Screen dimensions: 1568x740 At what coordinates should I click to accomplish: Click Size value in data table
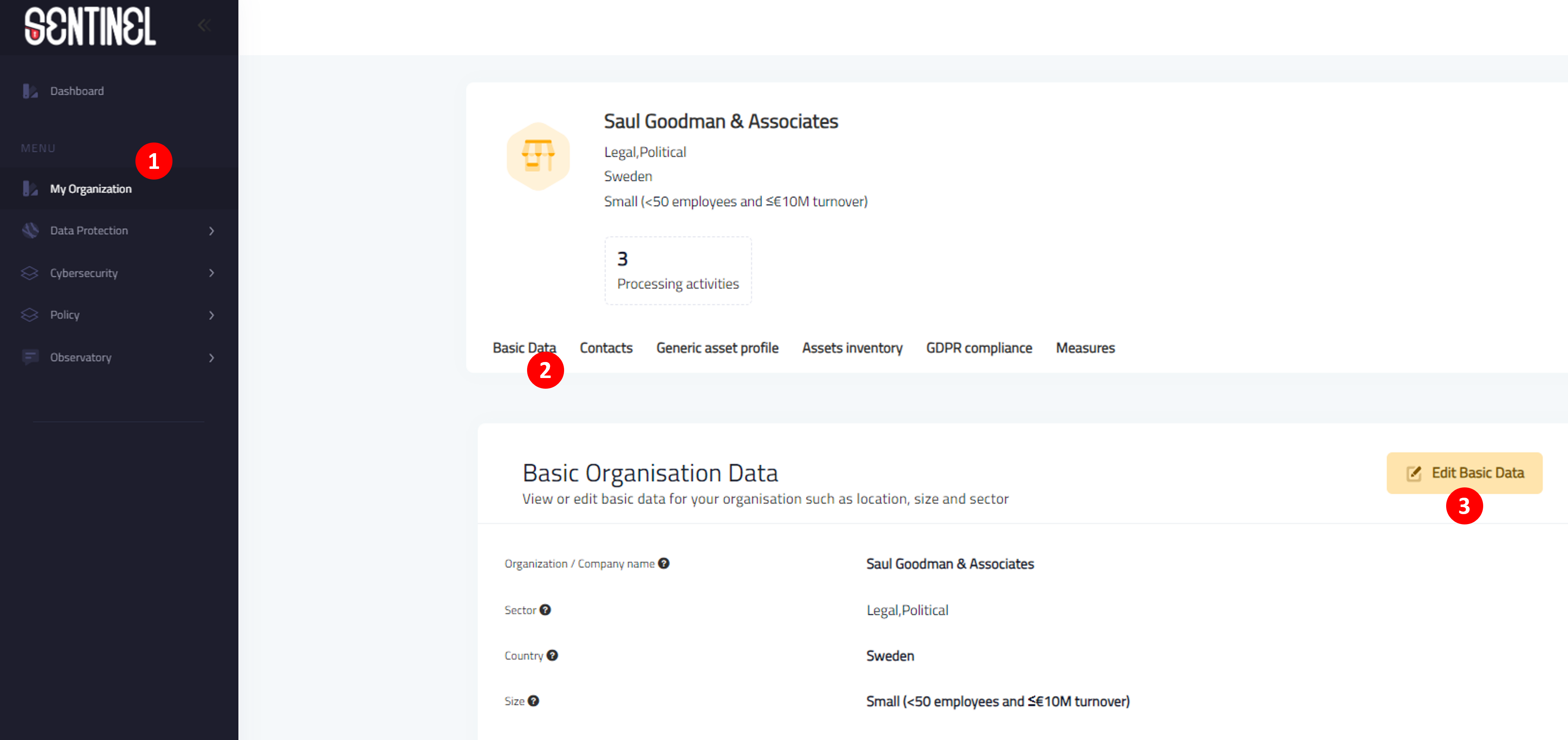998,702
